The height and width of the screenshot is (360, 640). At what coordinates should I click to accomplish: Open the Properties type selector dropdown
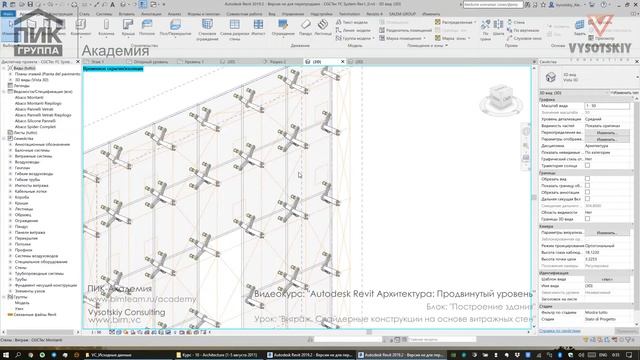pos(636,77)
